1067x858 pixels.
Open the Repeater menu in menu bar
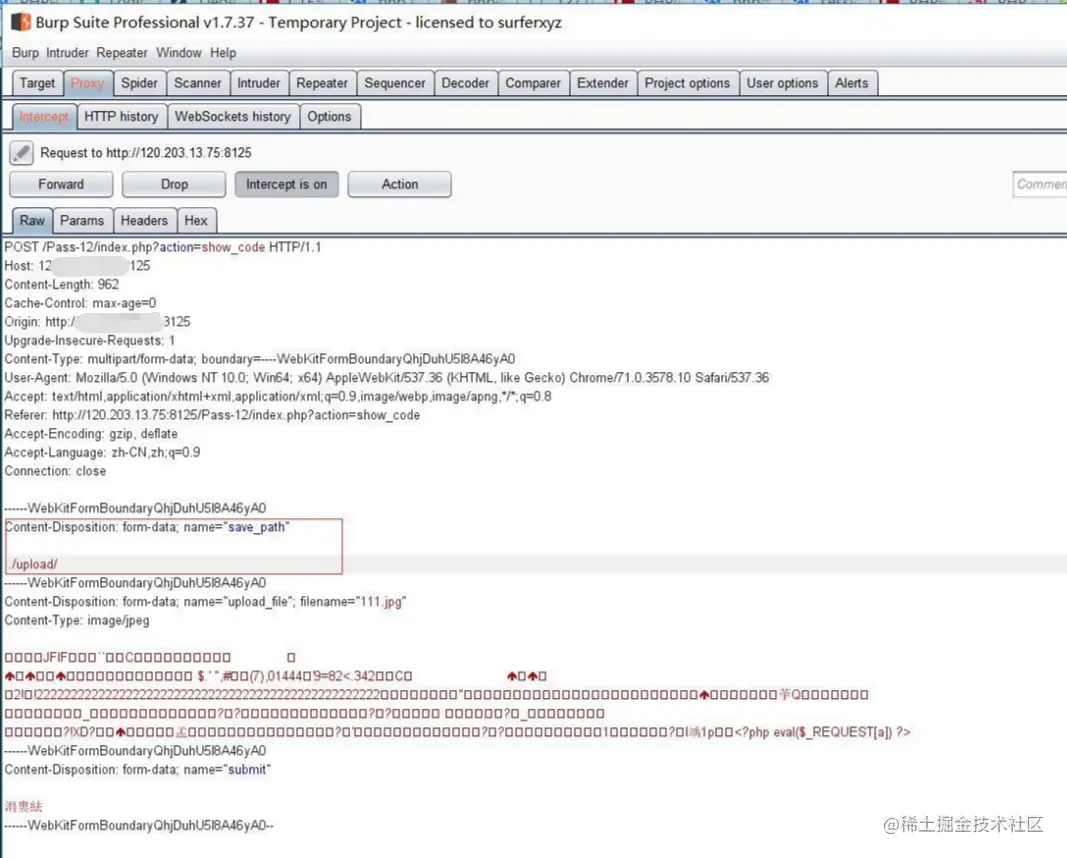122,52
